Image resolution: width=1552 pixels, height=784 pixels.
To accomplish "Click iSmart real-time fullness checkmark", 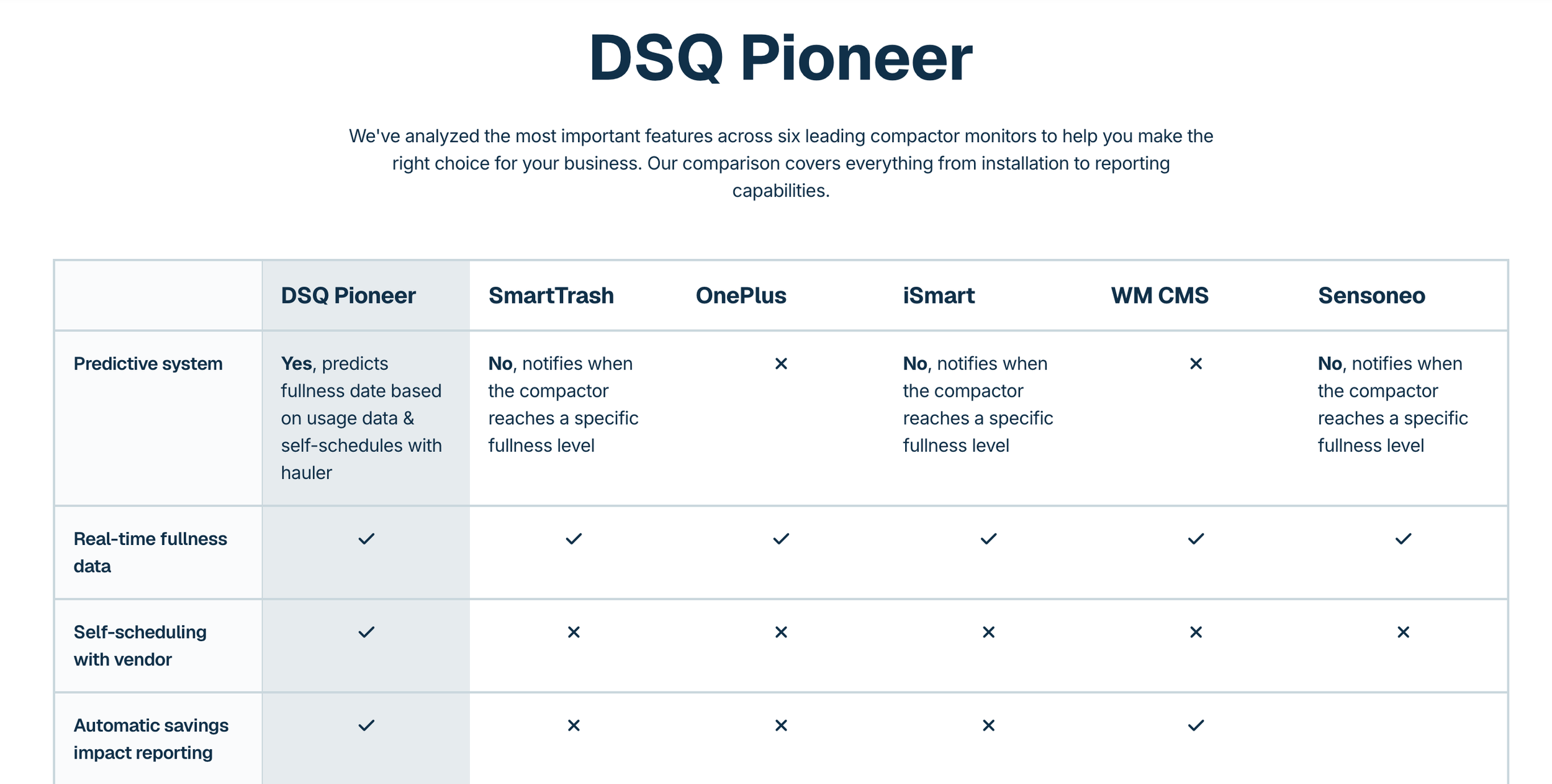I will (x=988, y=539).
